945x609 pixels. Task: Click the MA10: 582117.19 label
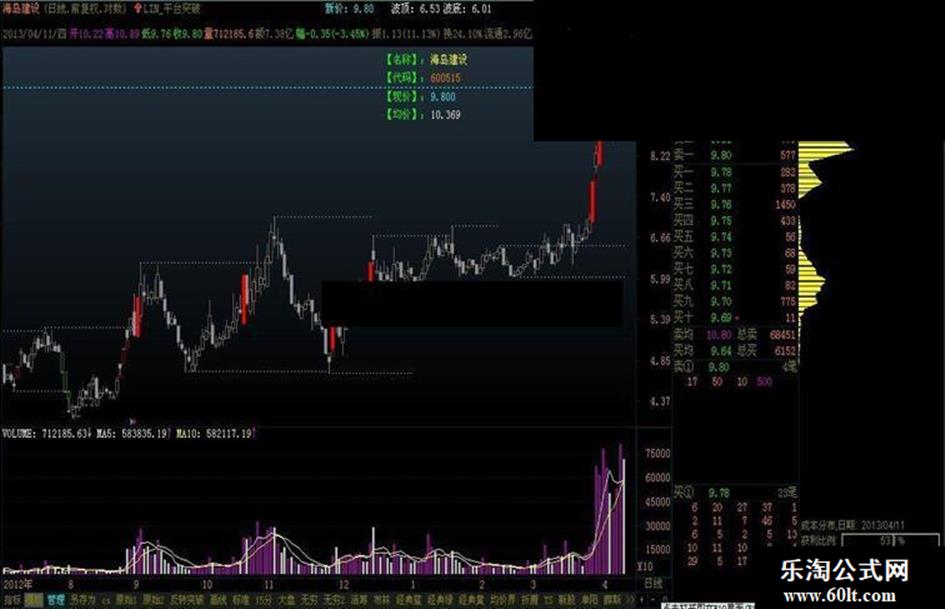point(215,434)
